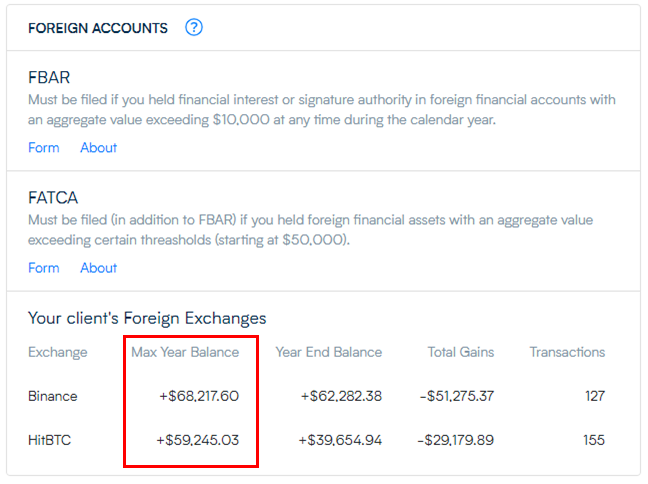Click the Total Gains column header

459,352
